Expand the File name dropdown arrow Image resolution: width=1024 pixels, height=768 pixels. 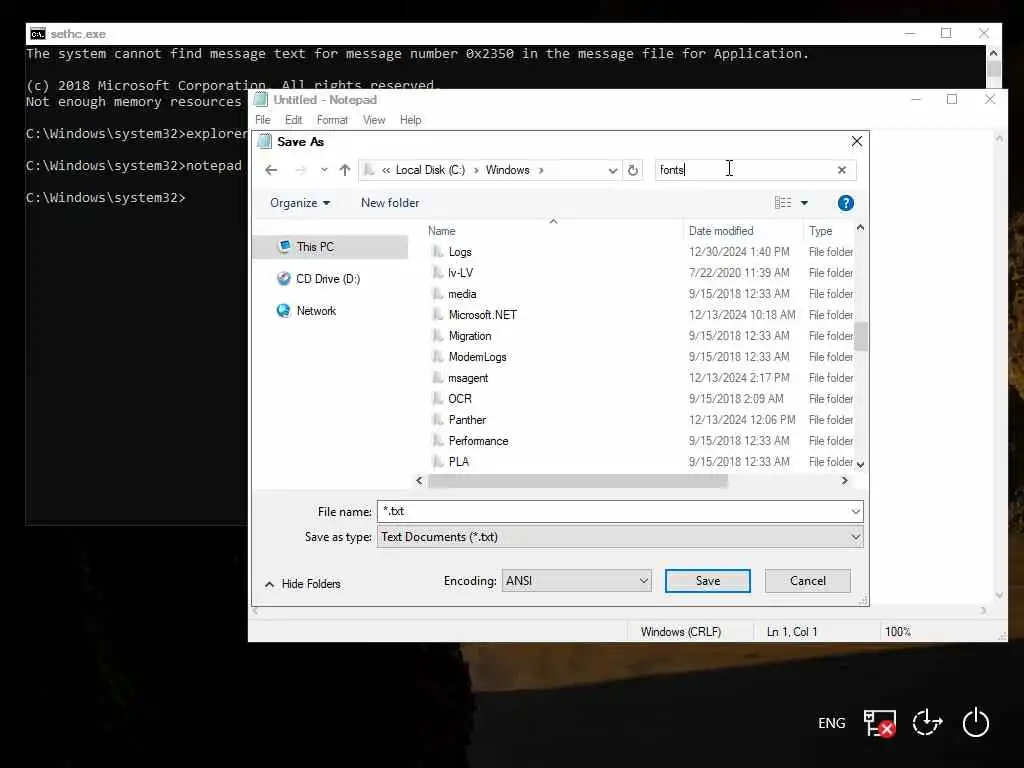coord(856,511)
